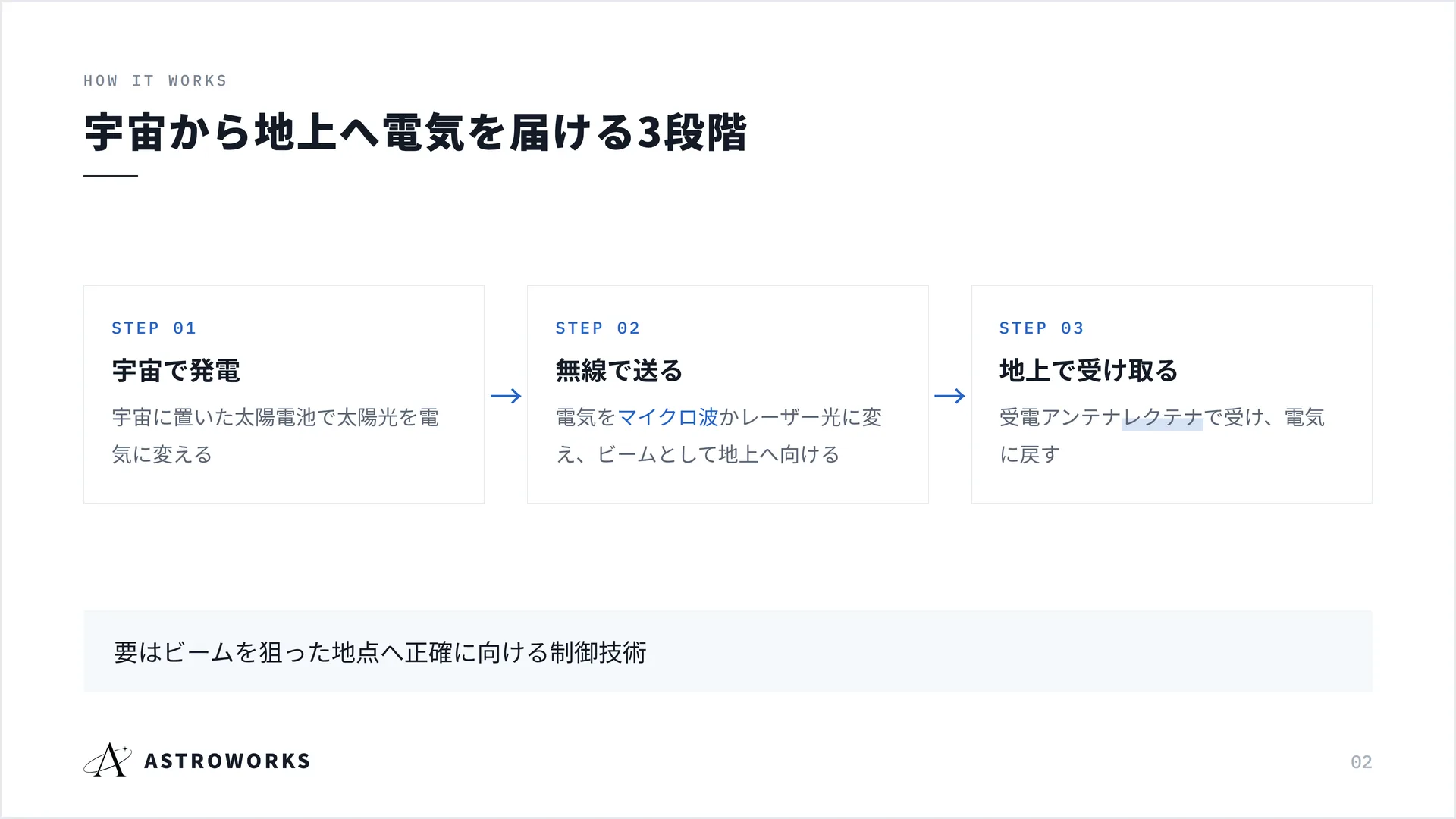Select the 地上で受け取る heading
This screenshot has height=819, width=1456.
coord(1088,371)
